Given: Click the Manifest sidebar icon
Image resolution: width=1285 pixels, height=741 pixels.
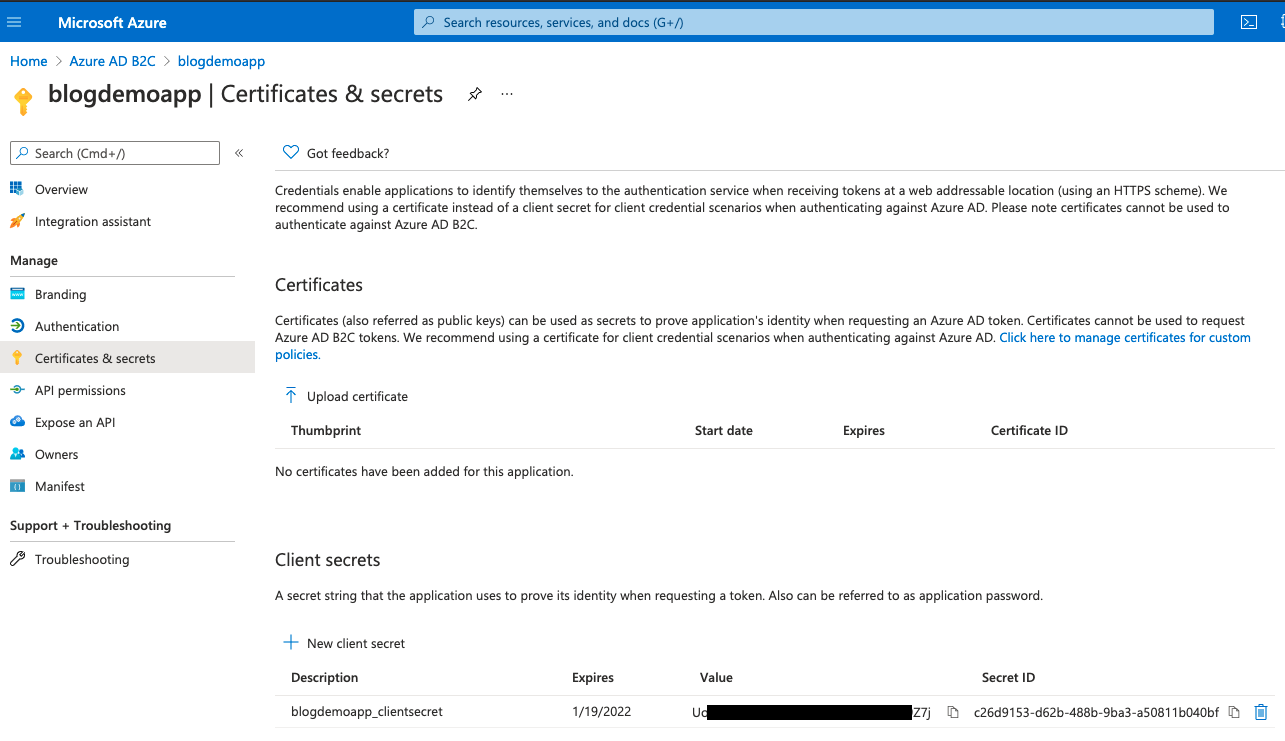Looking at the screenshot, I should click(17, 486).
